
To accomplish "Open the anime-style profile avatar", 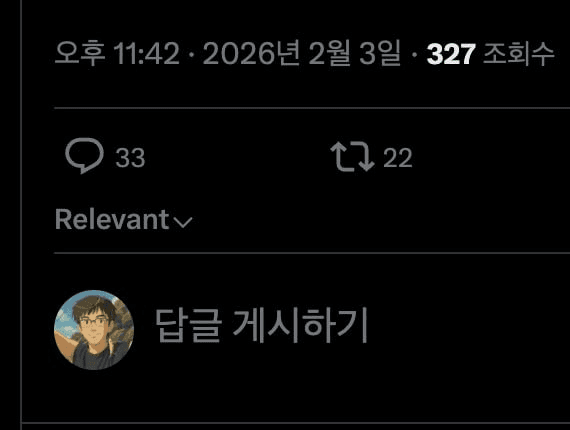I will 94,330.
